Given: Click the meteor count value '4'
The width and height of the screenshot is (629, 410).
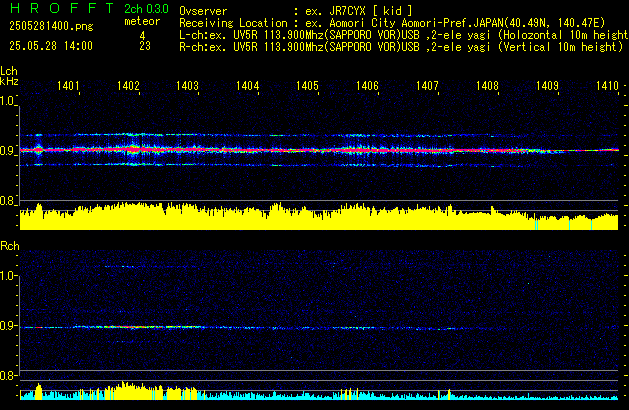Looking at the screenshot, I should pos(142,36).
